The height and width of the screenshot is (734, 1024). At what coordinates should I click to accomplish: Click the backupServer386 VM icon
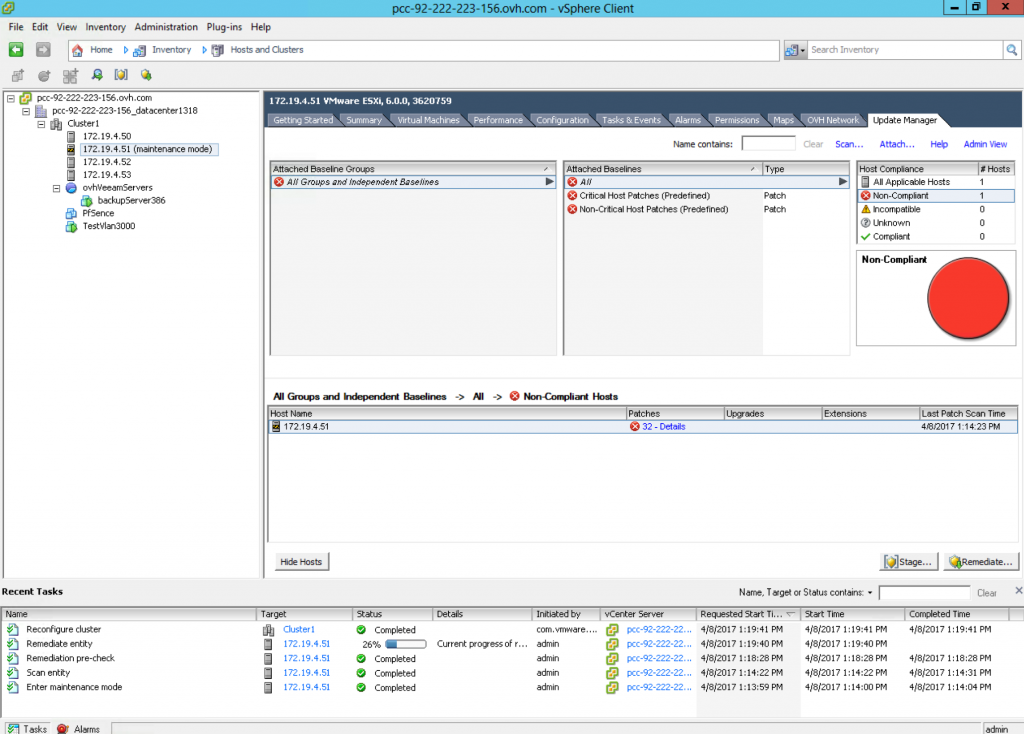coord(86,201)
